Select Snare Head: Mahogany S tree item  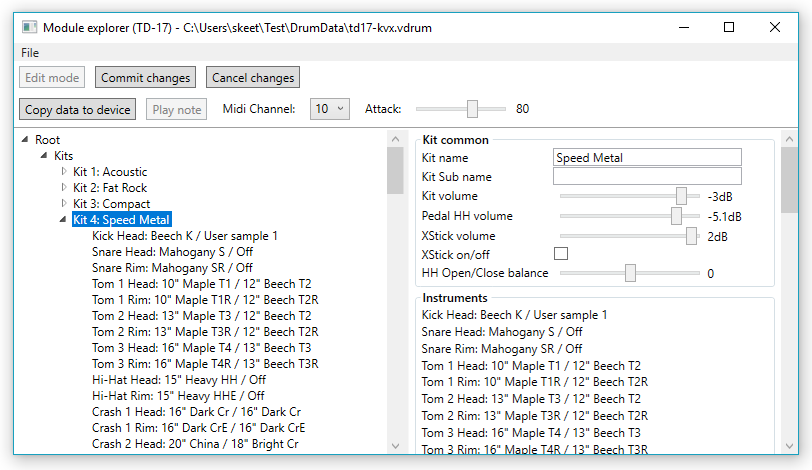click(x=172, y=252)
